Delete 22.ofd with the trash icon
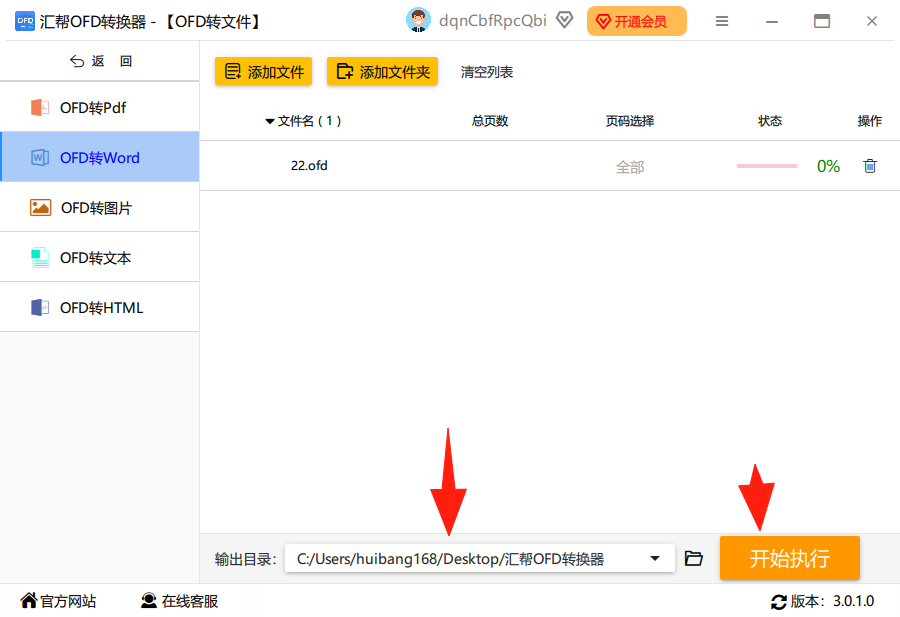 coord(870,166)
